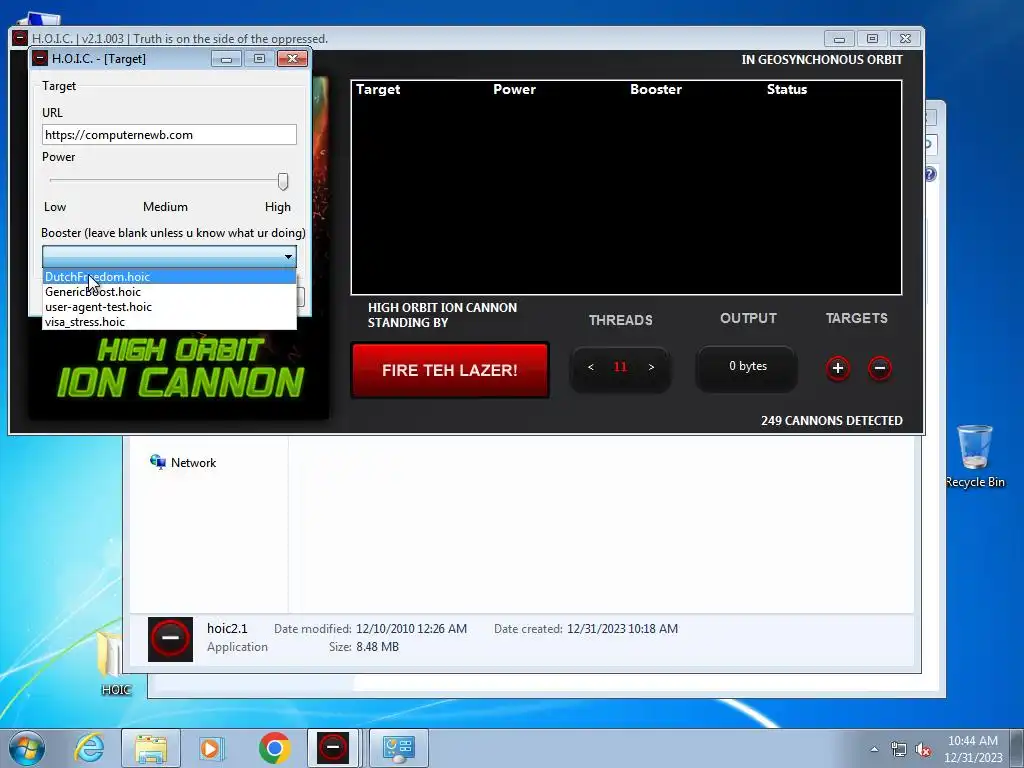Click the Date modified value in Explorer
The height and width of the screenshot is (768, 1024).
[x=411, y=629]
